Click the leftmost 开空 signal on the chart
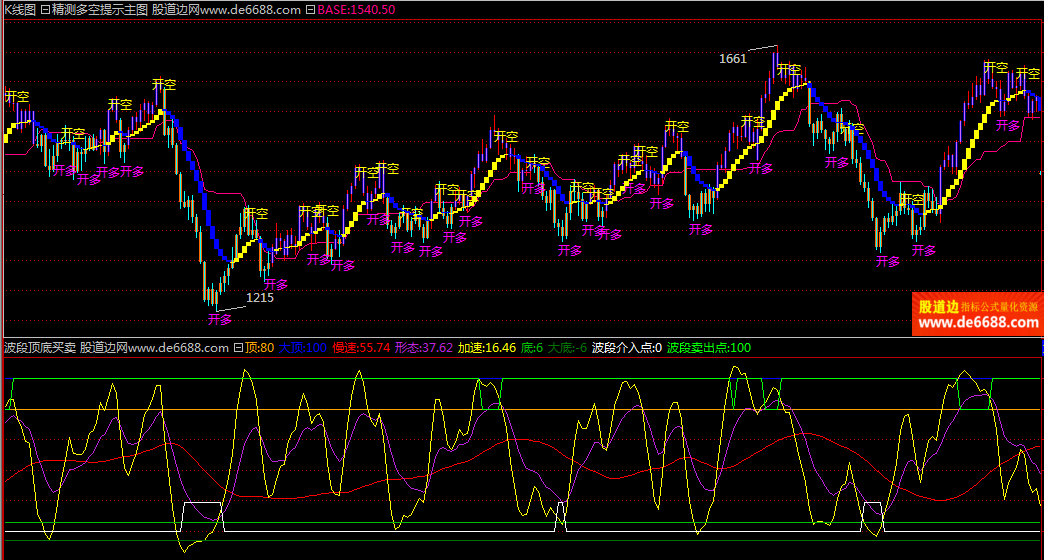 pos(17,97)
